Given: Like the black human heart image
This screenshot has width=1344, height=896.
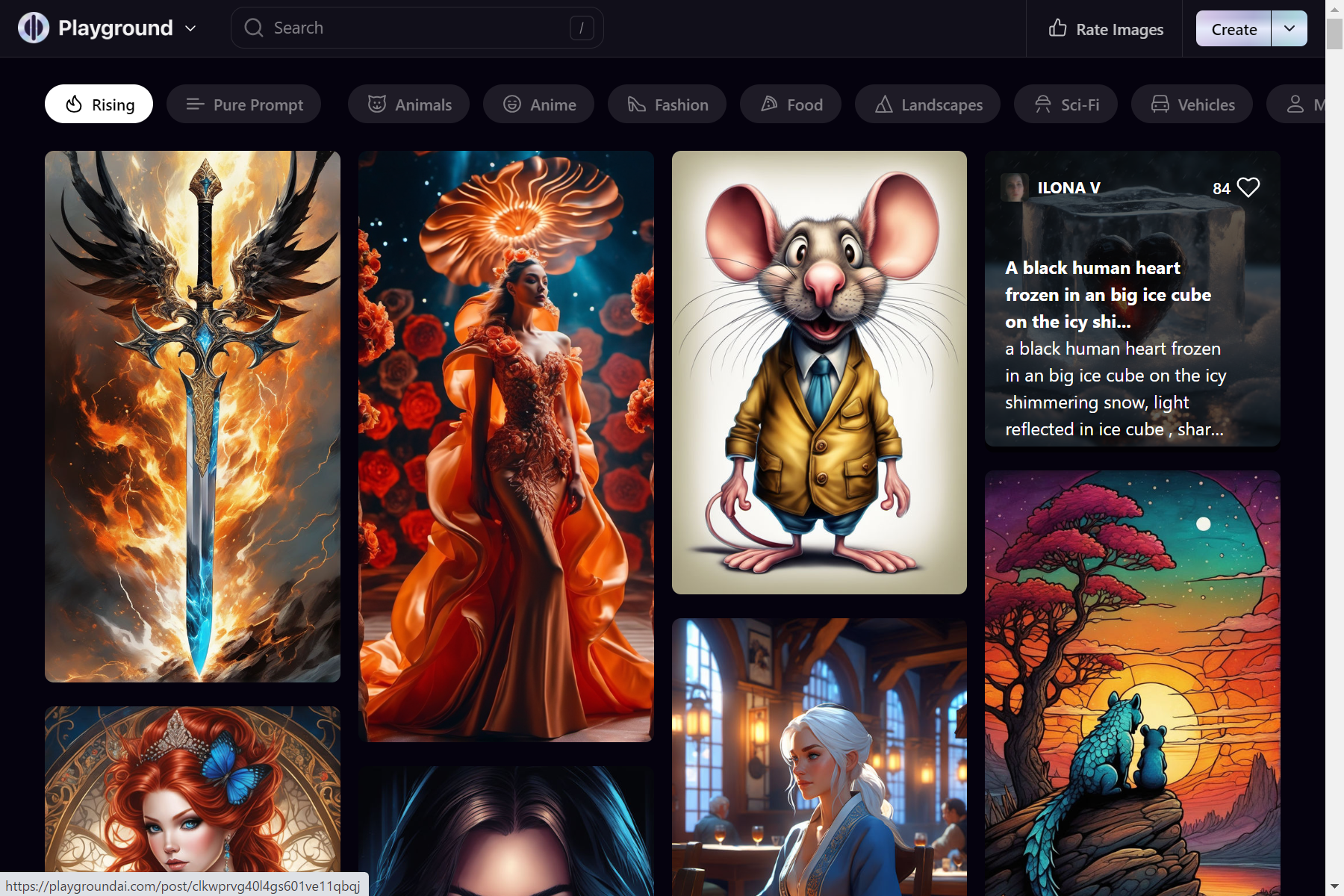Looking at the screenshot, I should pos(1248,187).
